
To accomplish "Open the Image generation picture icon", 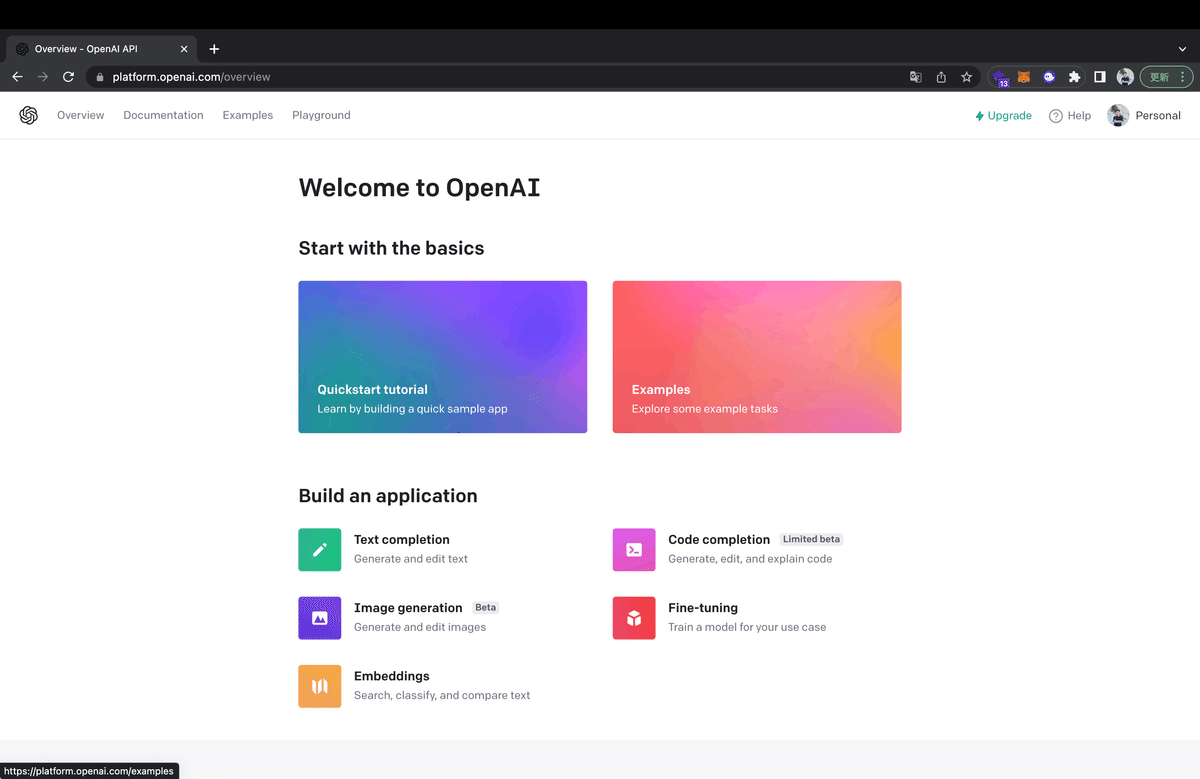I will (x=320, y=618).
